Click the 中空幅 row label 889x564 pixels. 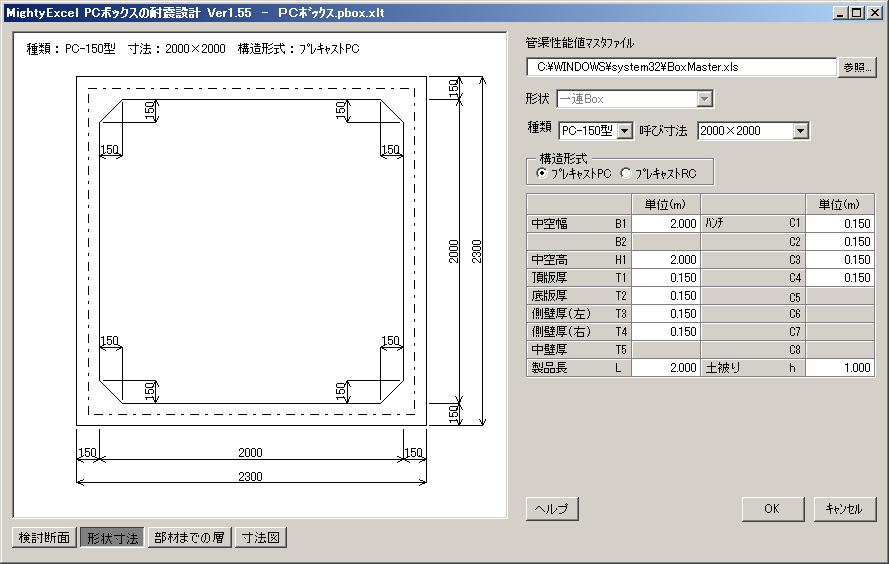(549, 224)
